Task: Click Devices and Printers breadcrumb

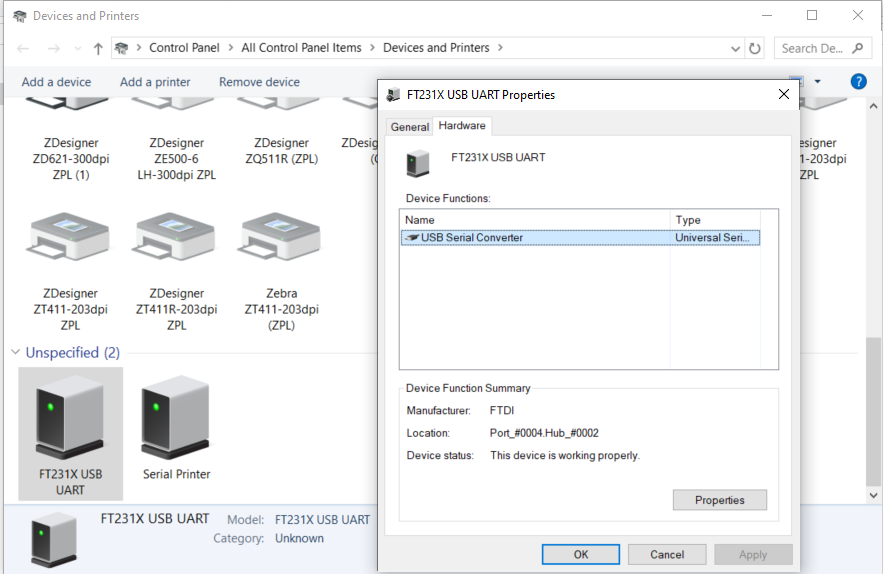Action: 436,48
